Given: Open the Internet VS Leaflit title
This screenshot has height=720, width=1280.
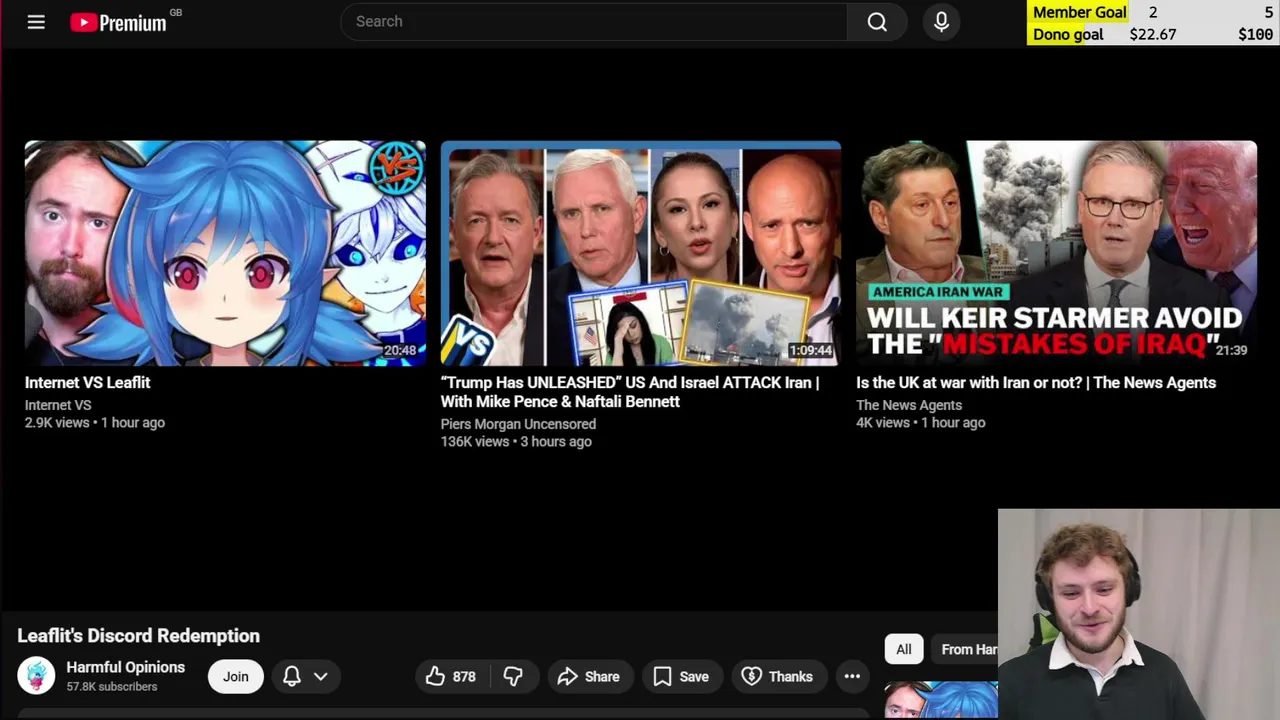Looking at the screenshot, I should click(87, 382).
